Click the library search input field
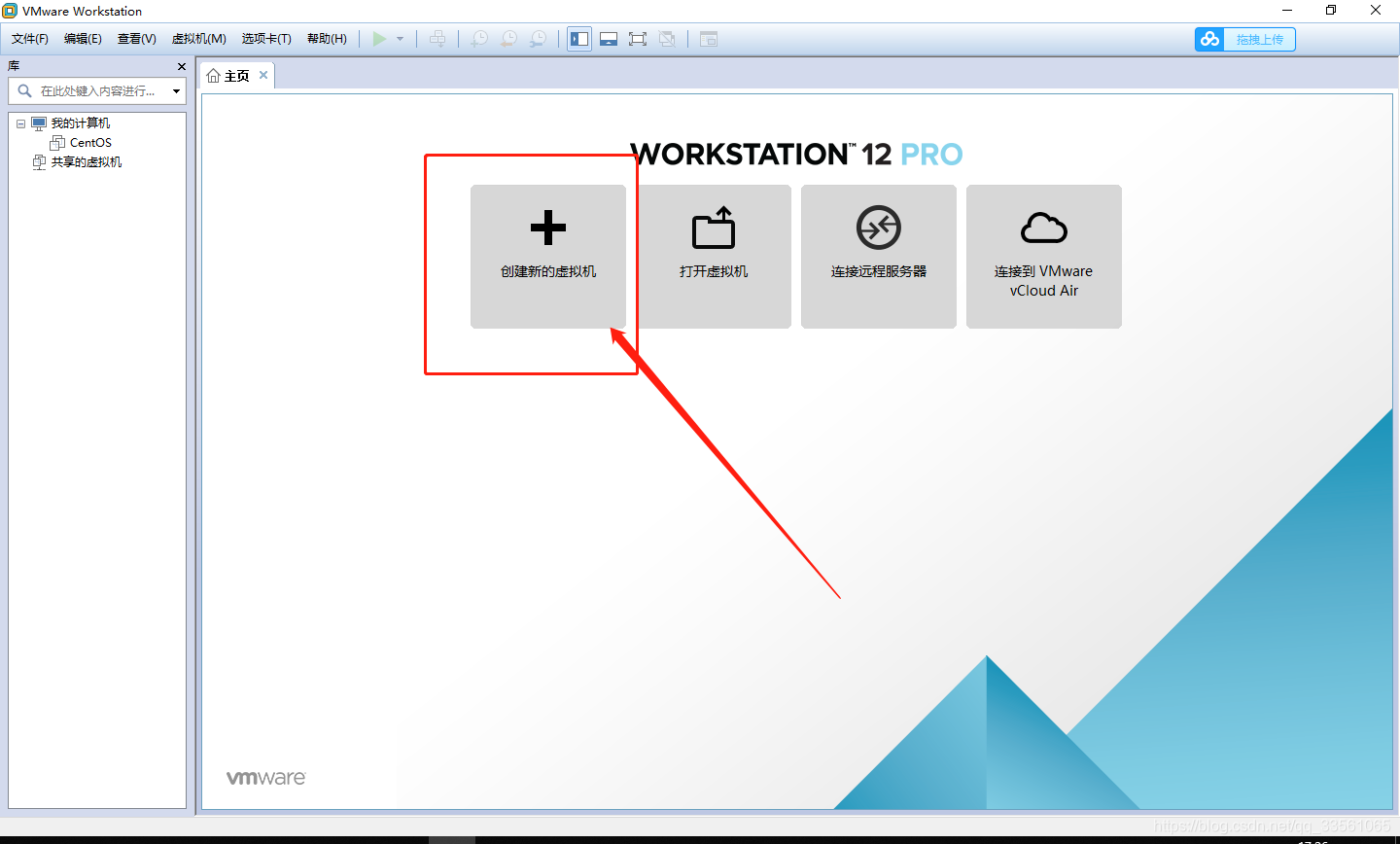The width and height of the screenshot is (1400, 844). [97, 90]
